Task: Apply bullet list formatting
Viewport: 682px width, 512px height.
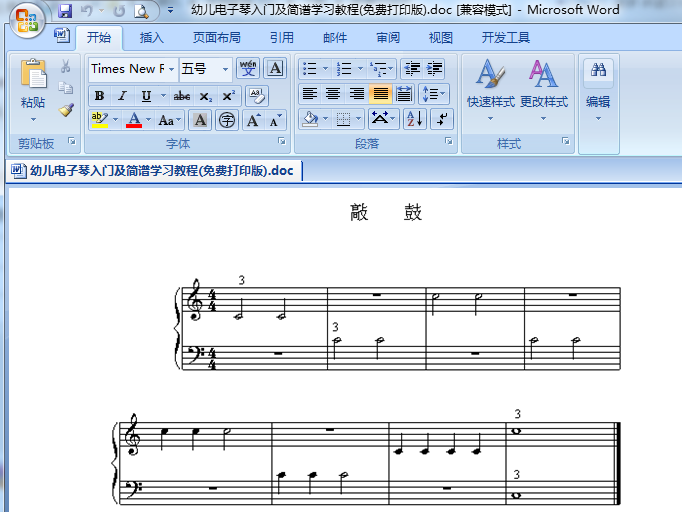Action: (310, 69)
